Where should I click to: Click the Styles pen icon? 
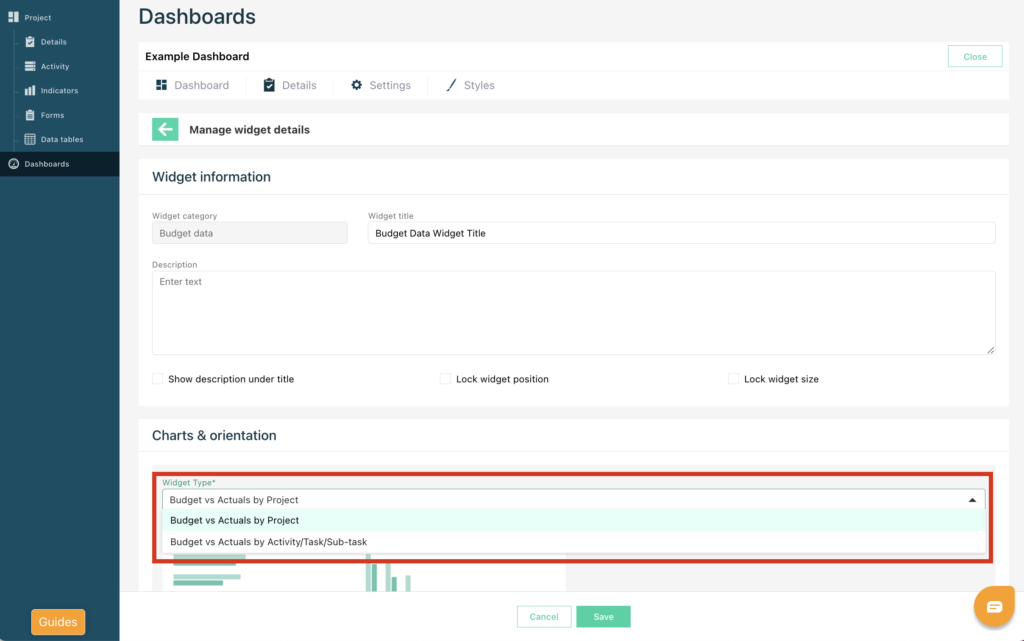click(x=451, y=85)
